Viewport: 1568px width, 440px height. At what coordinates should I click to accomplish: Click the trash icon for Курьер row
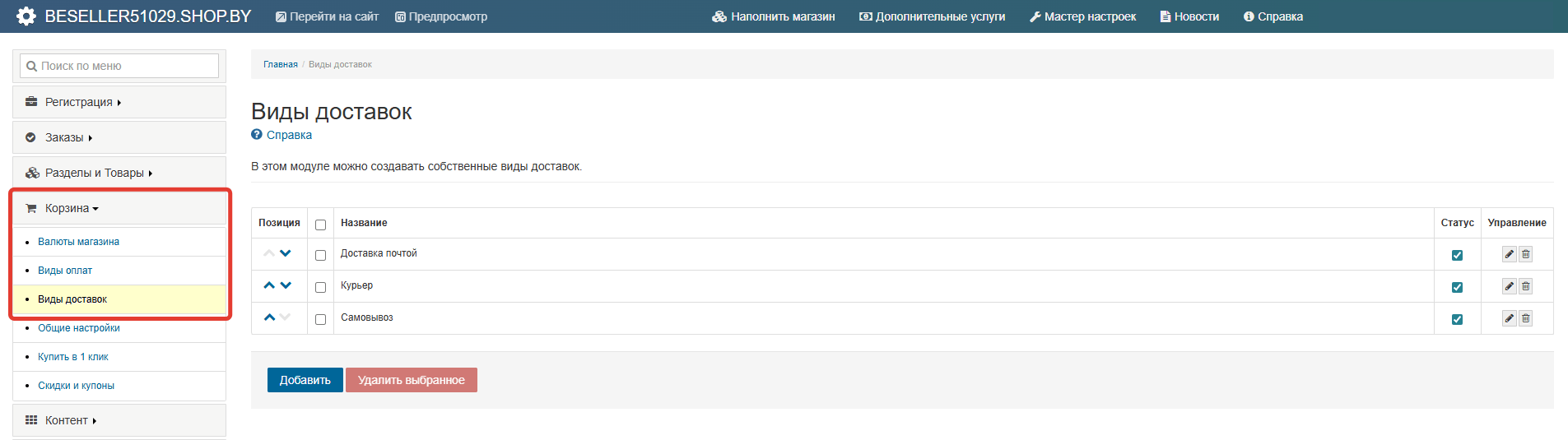coord(1525,286)
